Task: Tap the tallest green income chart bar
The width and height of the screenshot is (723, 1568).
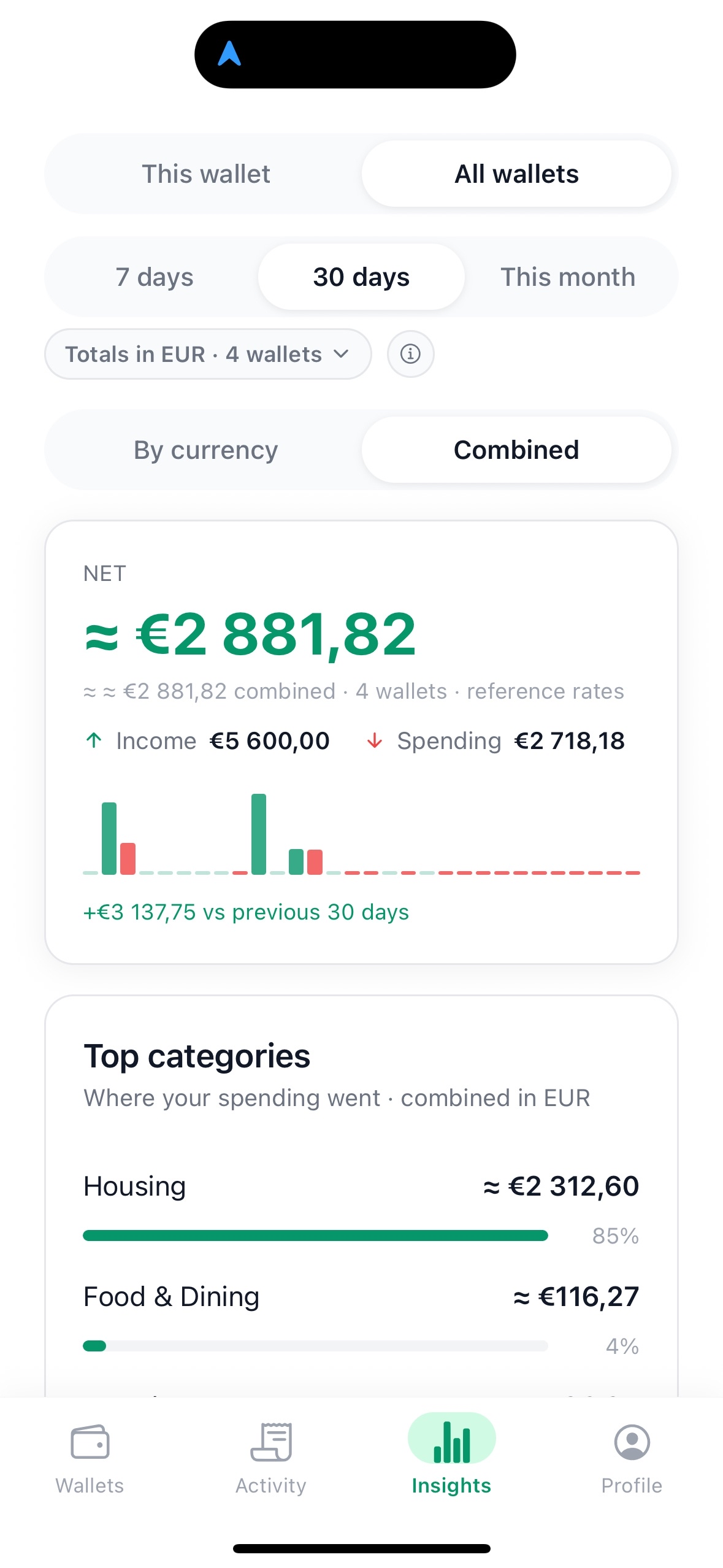Action: tap(259, 833)
